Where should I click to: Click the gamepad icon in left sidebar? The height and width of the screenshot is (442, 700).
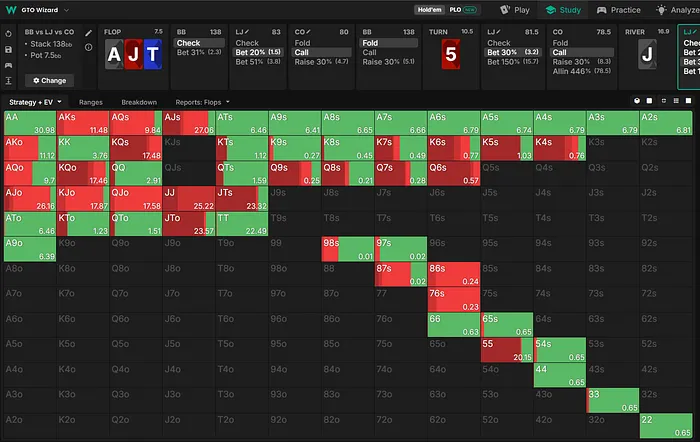tap(8, 65)
